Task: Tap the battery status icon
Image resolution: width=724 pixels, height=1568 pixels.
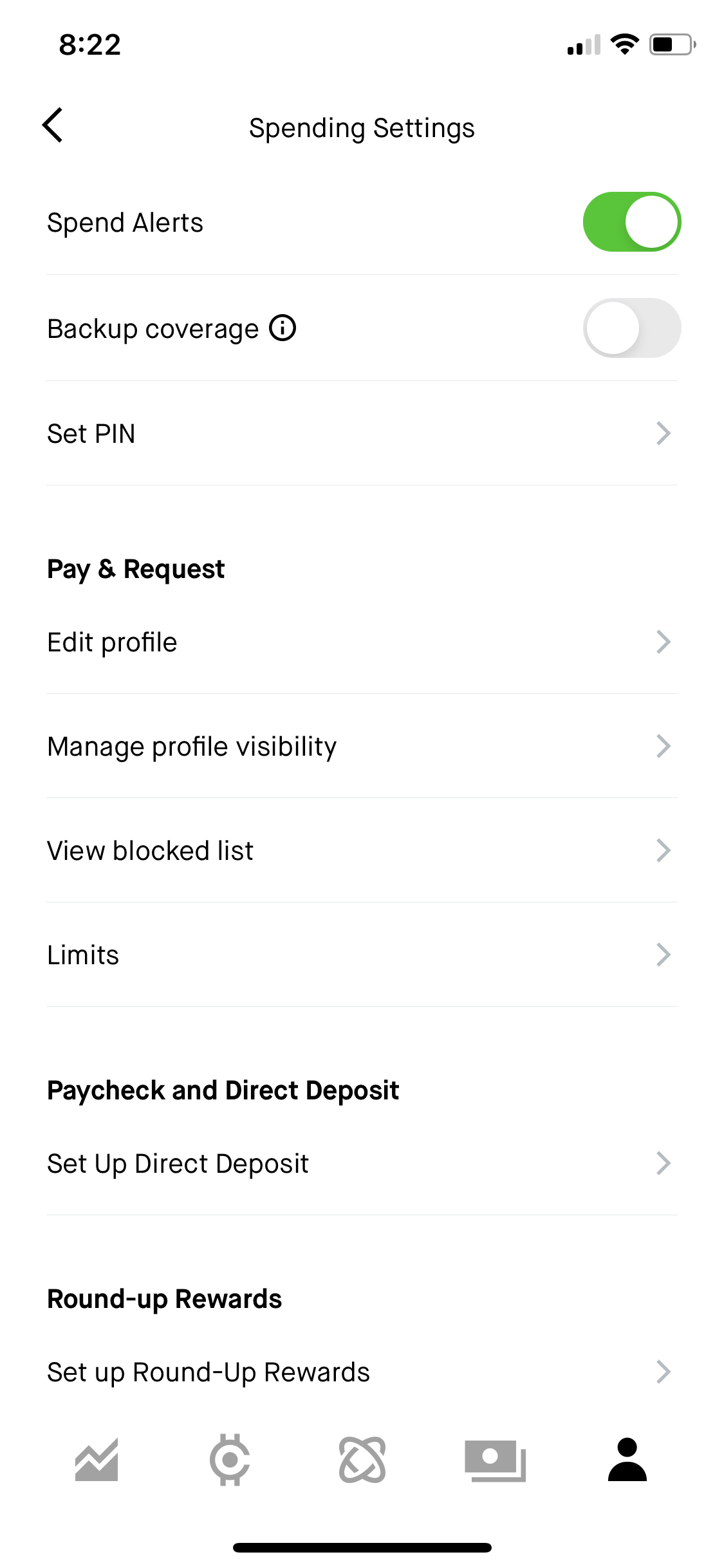Action: 673,44
